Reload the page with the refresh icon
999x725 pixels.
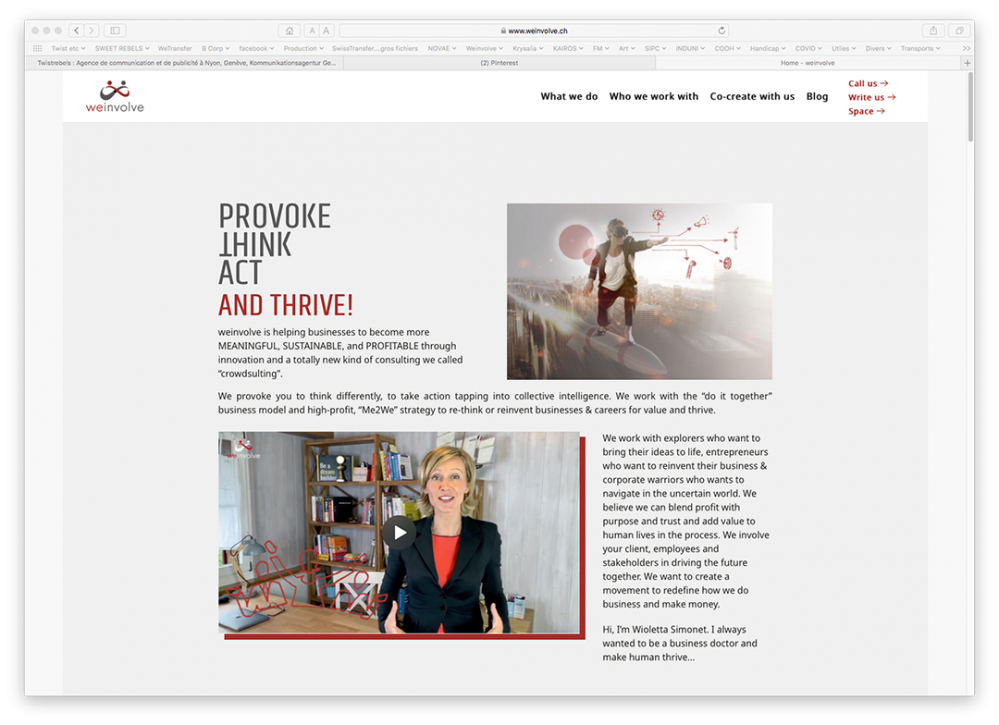[722, 31]
